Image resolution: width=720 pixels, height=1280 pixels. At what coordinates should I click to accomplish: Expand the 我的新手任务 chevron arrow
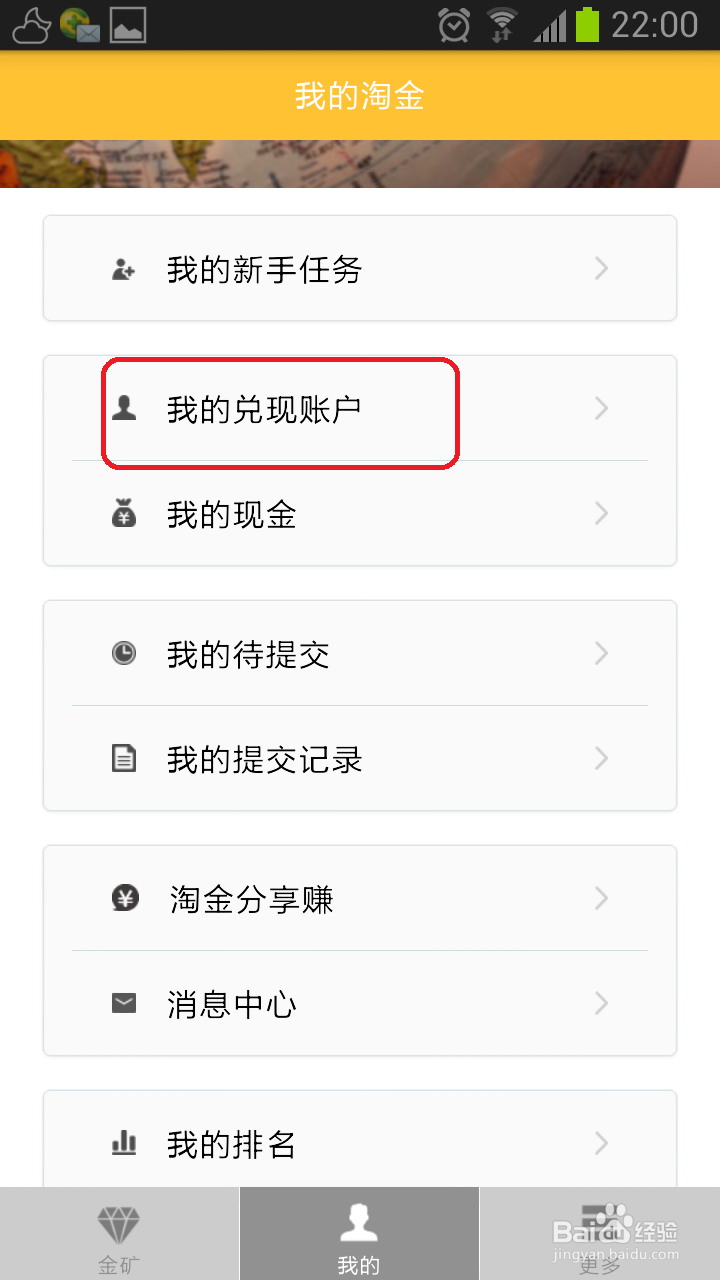pos(601,268)
